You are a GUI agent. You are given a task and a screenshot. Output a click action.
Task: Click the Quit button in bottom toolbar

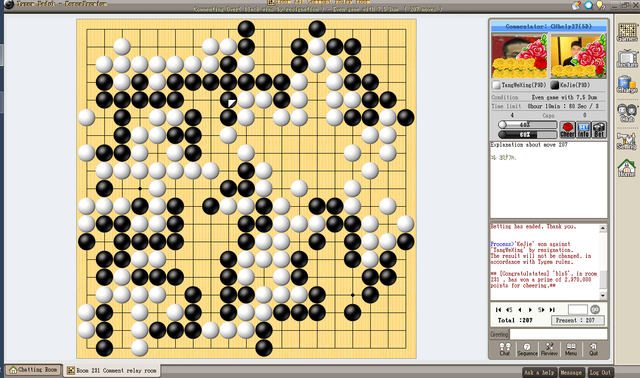pos(593,349)
